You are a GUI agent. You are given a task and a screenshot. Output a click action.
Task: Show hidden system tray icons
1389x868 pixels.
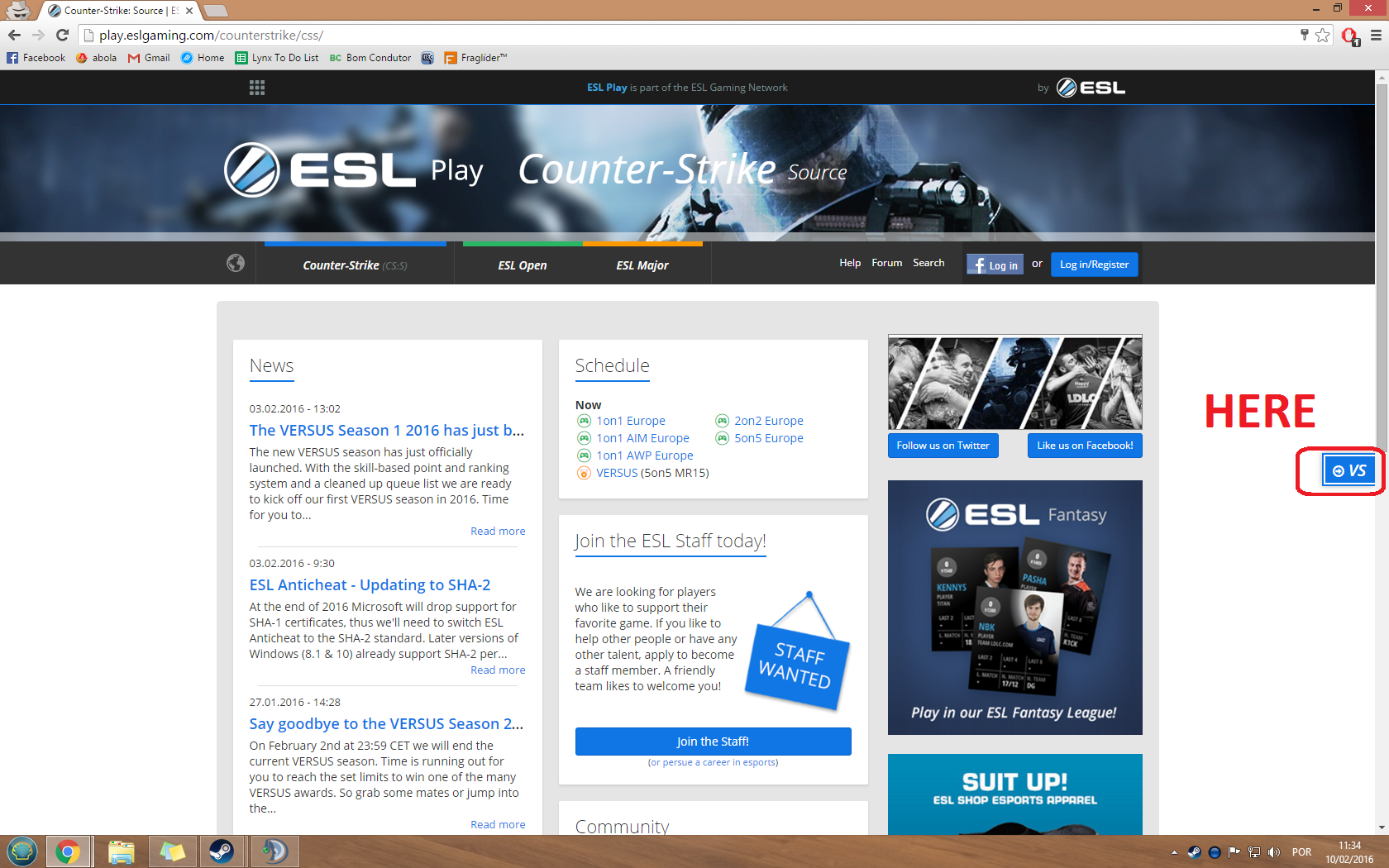tap(1174, 852)
